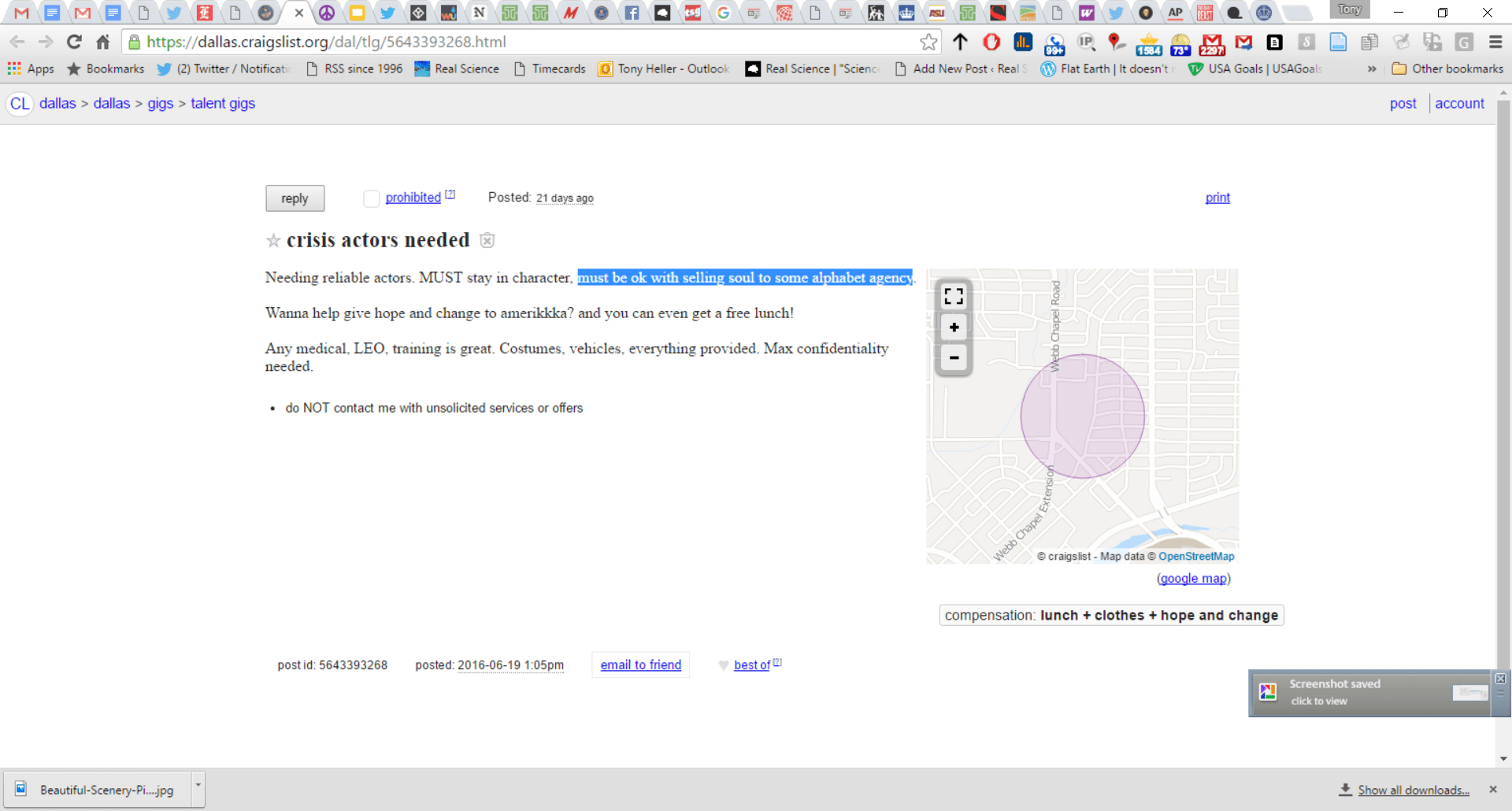
Task: Click the browser home icon
Action: (102, 42)
